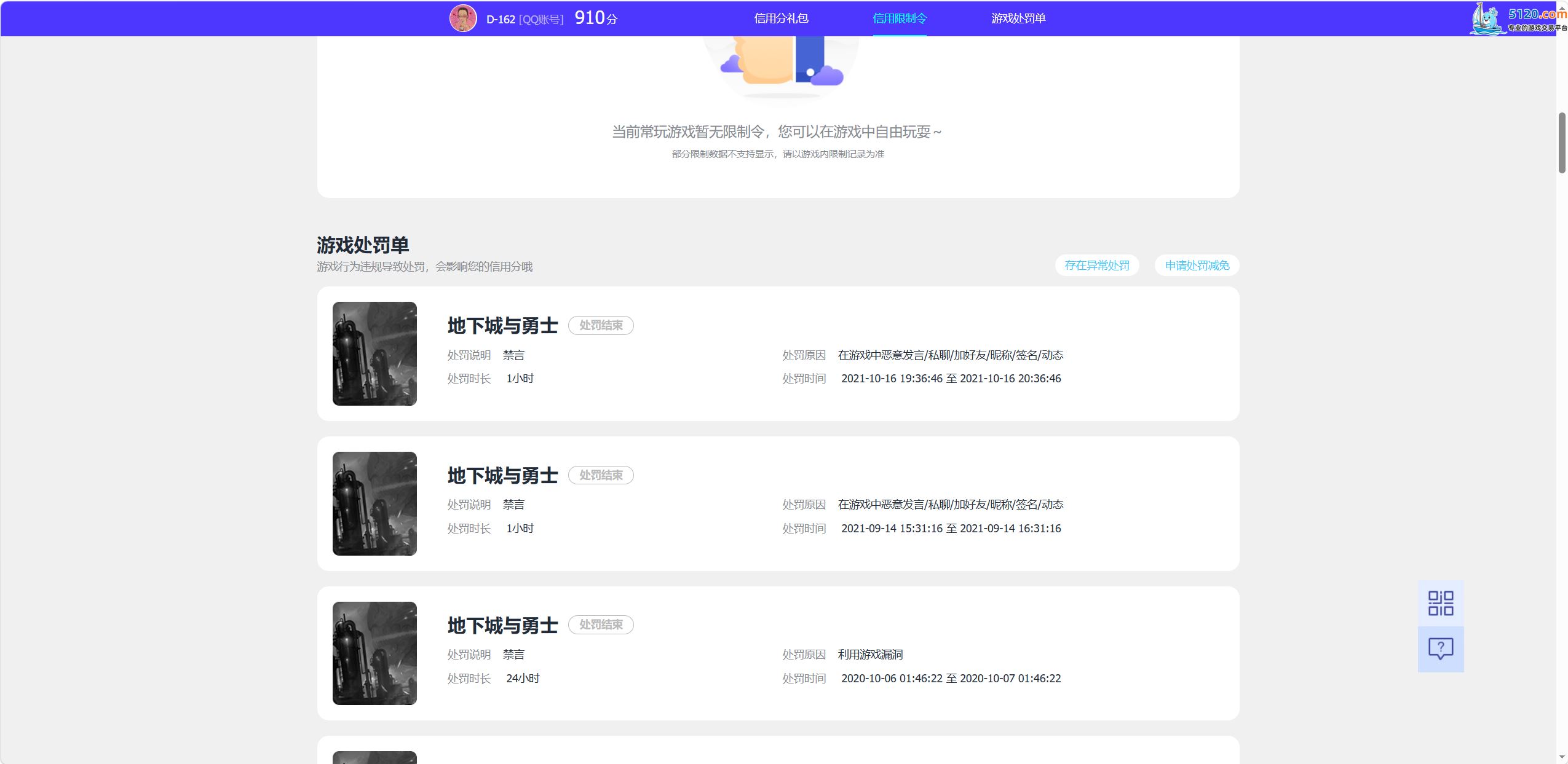Open the 信用分礼包 tab

pos(781,18)
